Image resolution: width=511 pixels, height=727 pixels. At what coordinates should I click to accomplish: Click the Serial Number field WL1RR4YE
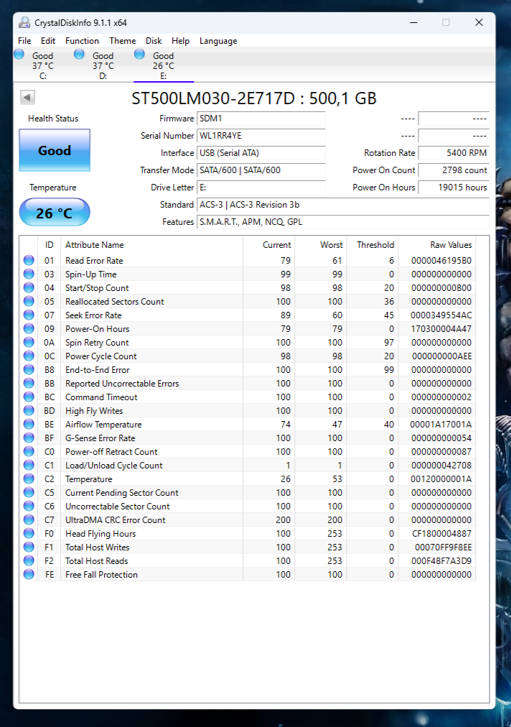pyautogui.click(x=261, y=136)
